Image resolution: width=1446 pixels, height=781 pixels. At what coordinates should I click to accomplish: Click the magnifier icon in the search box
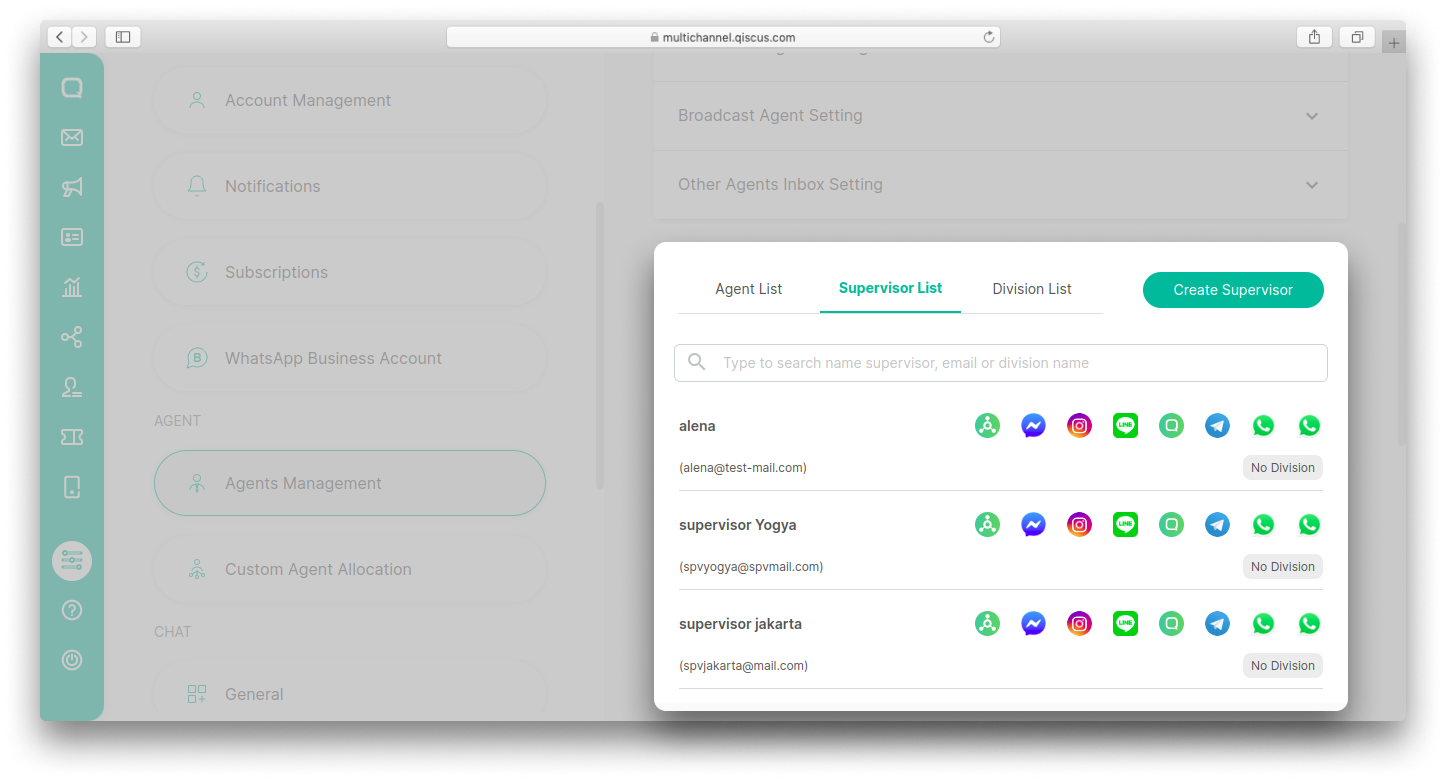click(x=697, y=362)
